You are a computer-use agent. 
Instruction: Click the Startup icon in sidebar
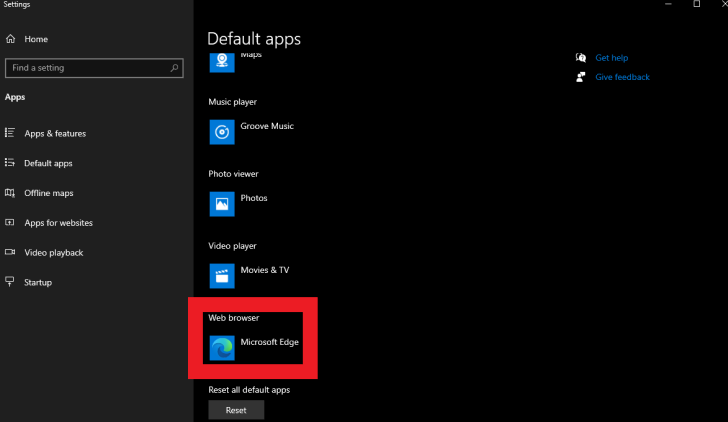coord(10,282)
